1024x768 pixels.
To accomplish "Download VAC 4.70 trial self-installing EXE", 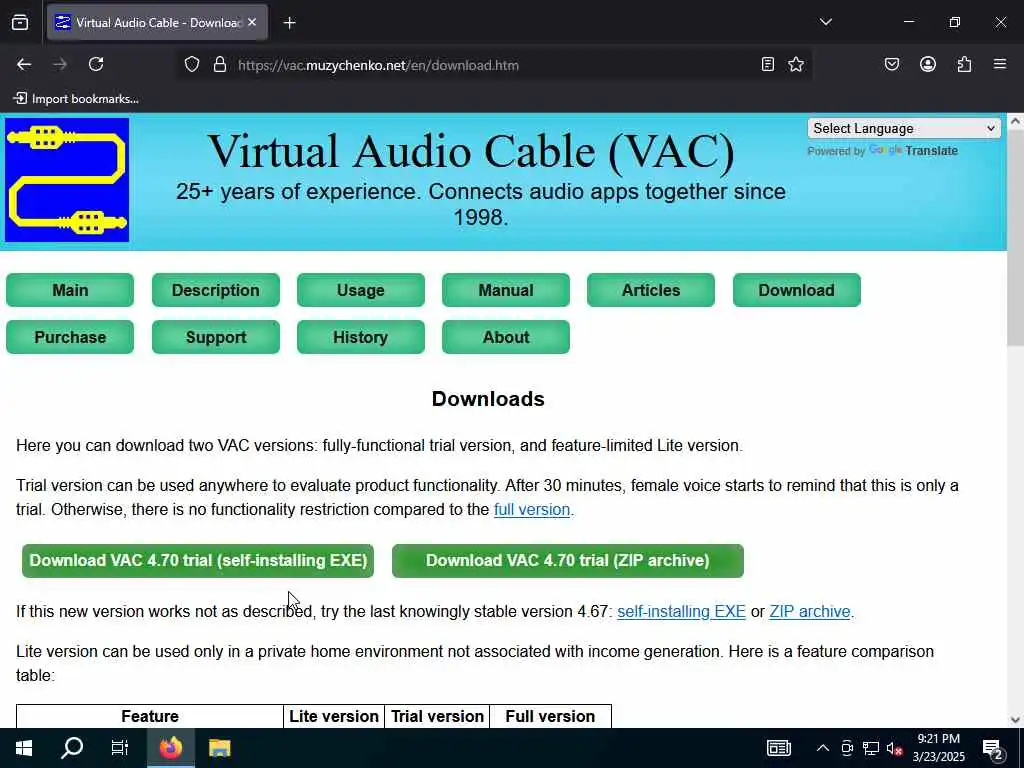I will click(198, 561).
